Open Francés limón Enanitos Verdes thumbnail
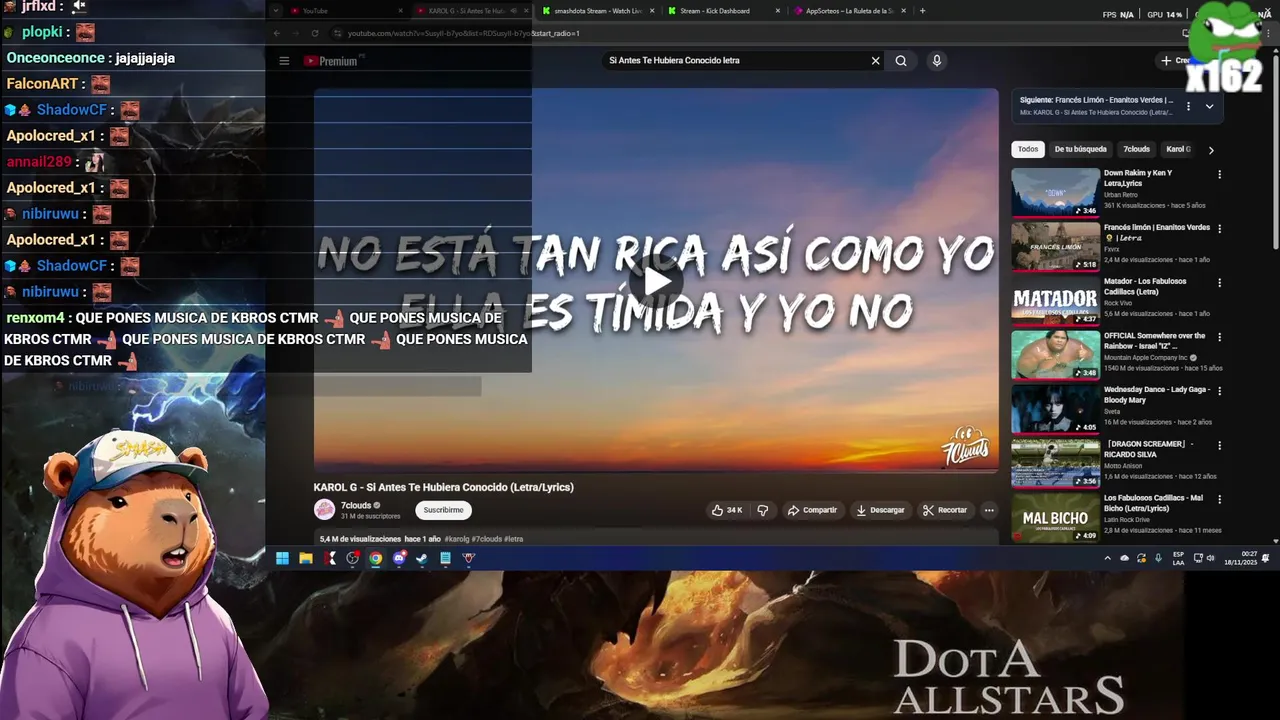The width and height of the screenshot is (1280, 720). (1055, 246)
